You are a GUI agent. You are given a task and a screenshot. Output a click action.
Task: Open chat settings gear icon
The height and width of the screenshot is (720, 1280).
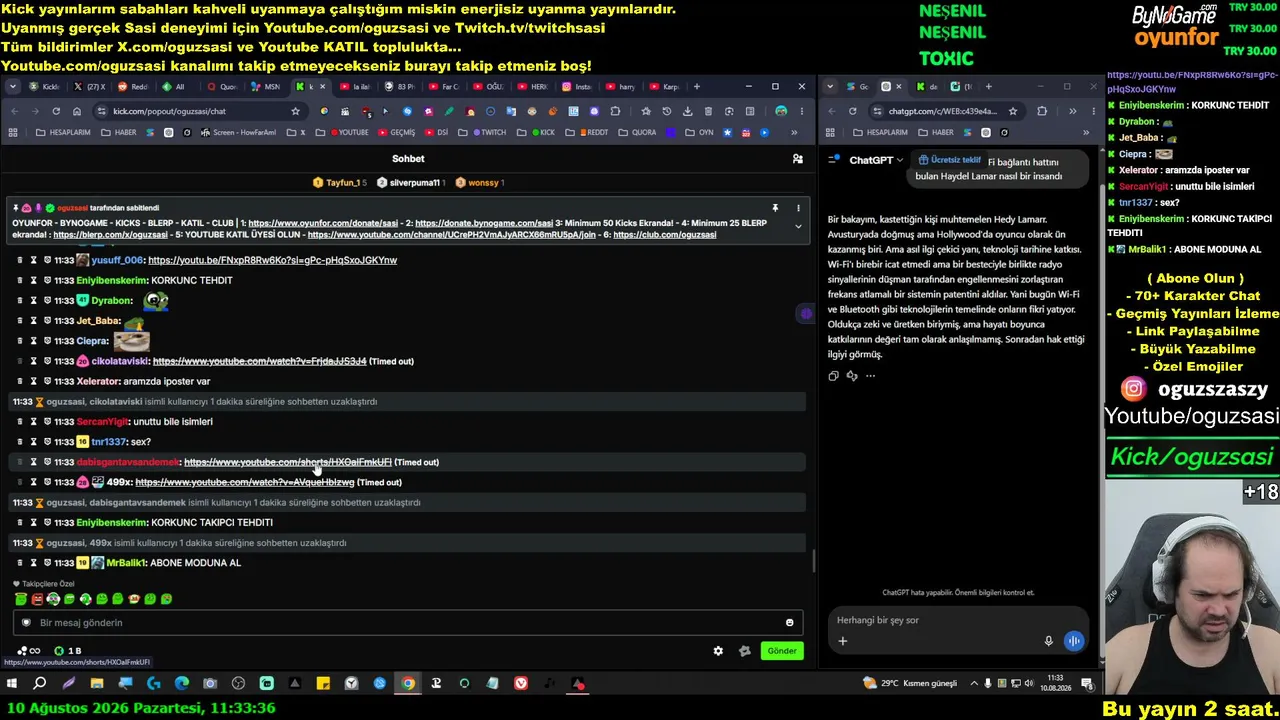point(718,651)
